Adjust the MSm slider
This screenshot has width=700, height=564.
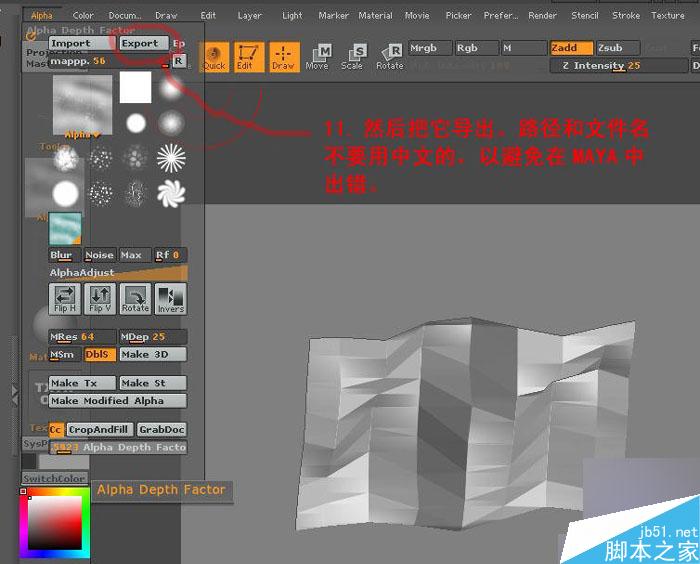pyautogui.click(x=65, y=355)
